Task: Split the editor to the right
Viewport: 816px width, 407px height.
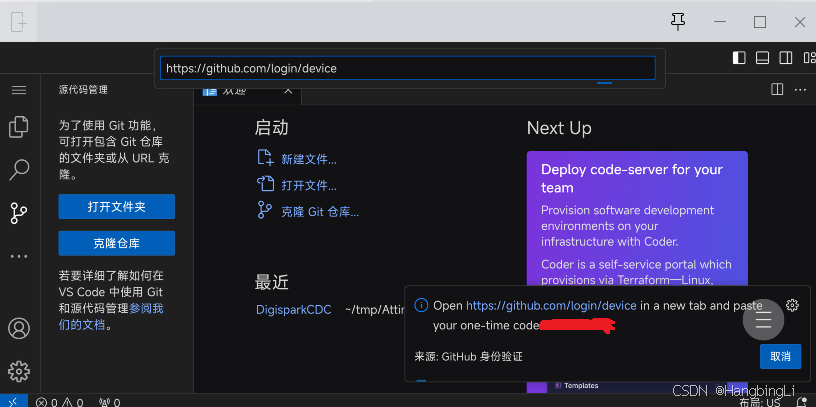Action: coord(777,90)
